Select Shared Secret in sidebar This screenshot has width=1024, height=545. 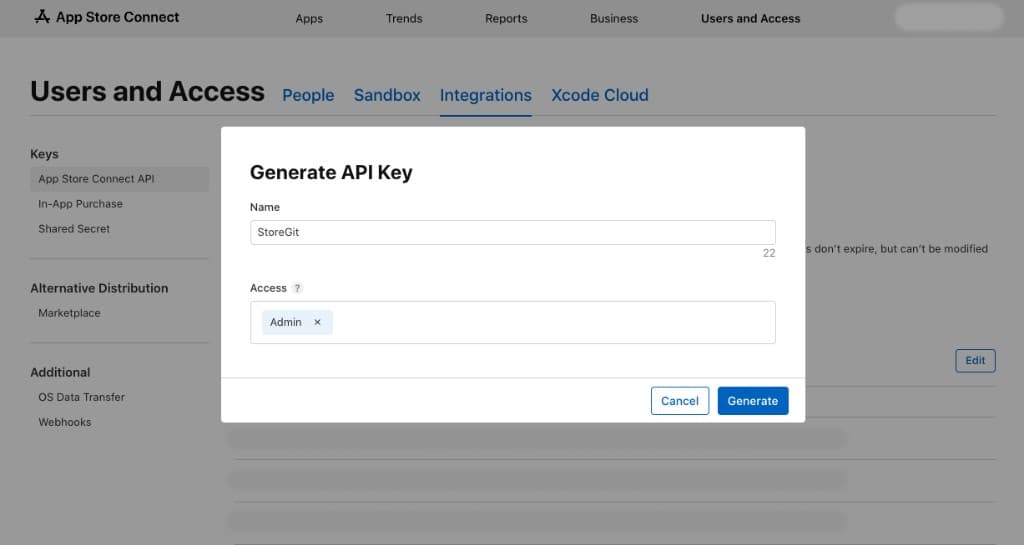[74, 229]
